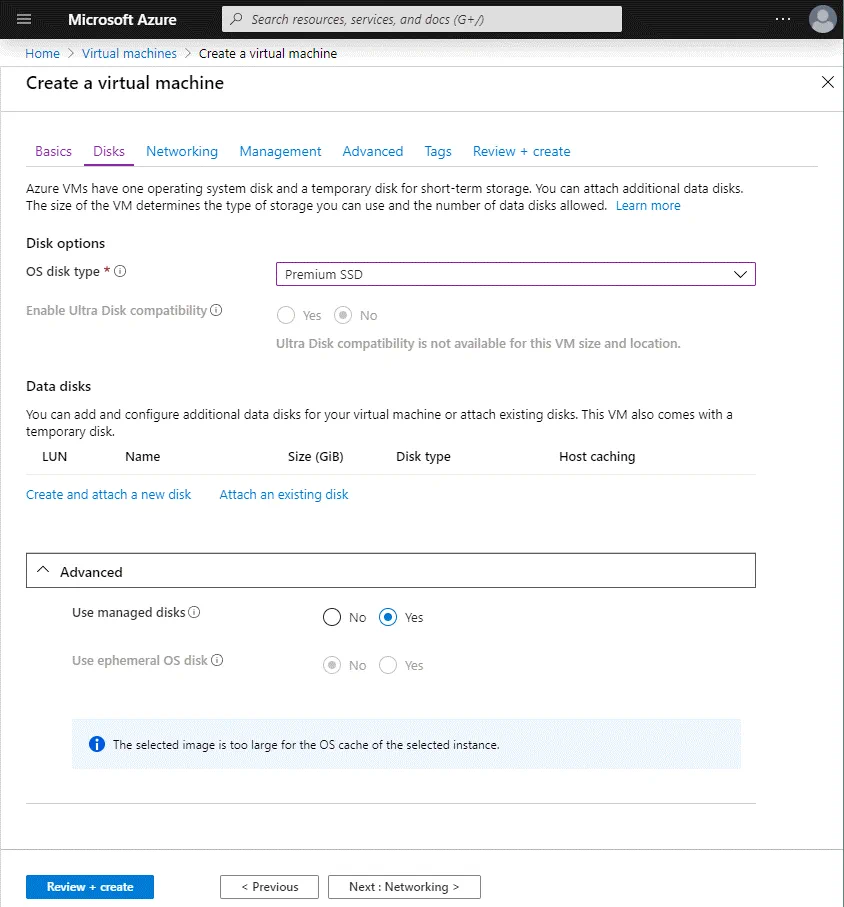Click the Review + create button
The image size is (844, 907).
pyautogui.click(x=90, y=887)
